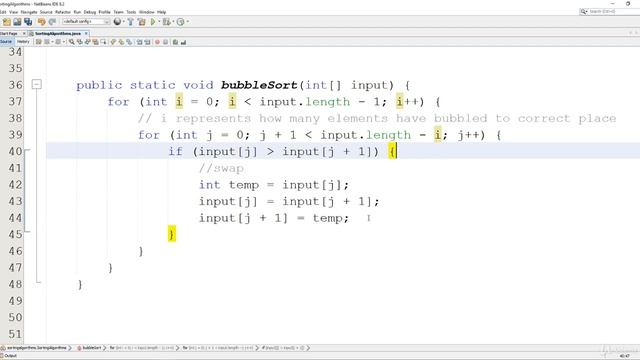Viewport: 640px width, 360px height.
Task: Open the quick search magnifier dropdown
Action: coord(584,11)
